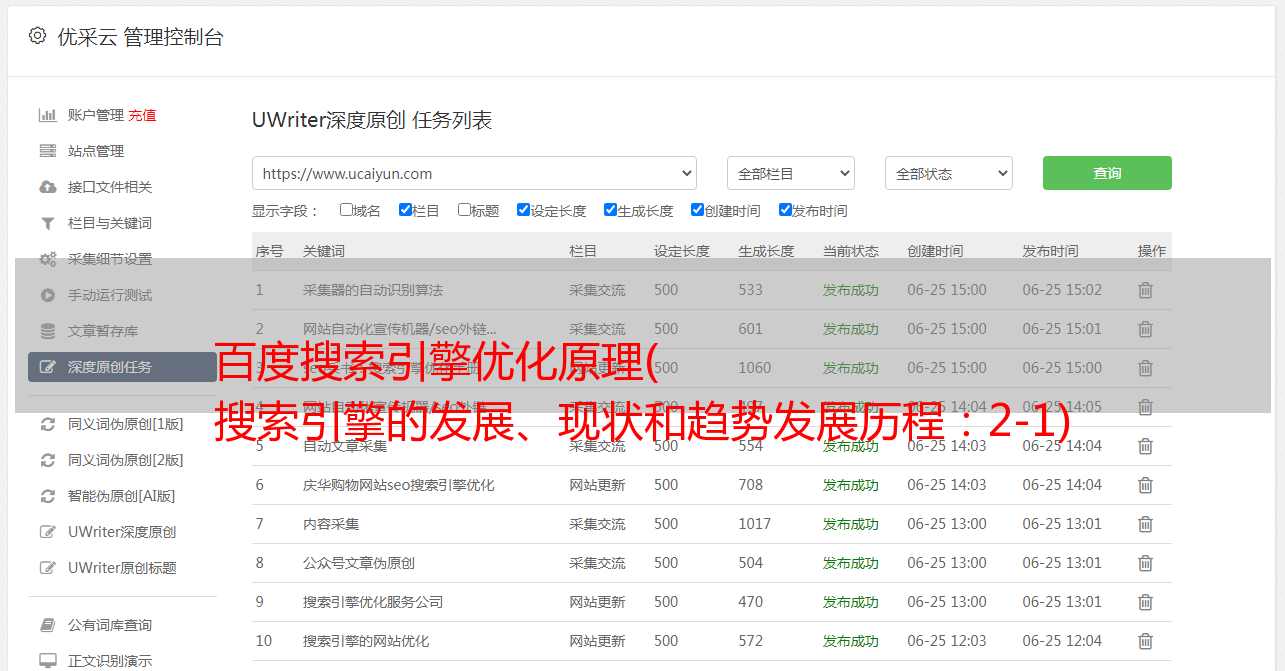Open UWriter原创标题 sidebar item
Image resolution: width=1285 pixels, height=671 pixels.
122,568
